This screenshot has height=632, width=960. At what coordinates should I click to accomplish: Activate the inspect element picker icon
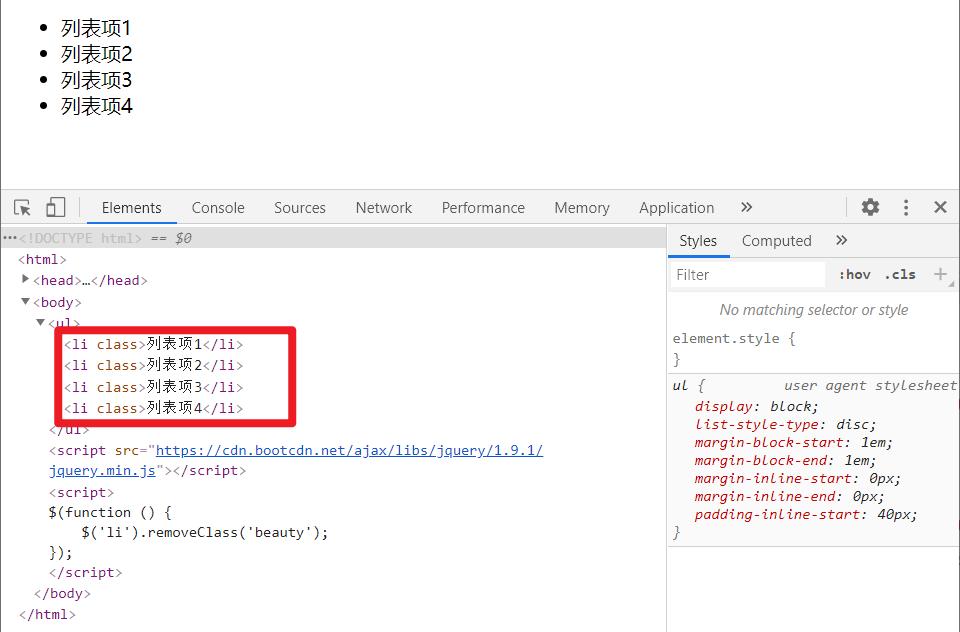tap(22, 208)
